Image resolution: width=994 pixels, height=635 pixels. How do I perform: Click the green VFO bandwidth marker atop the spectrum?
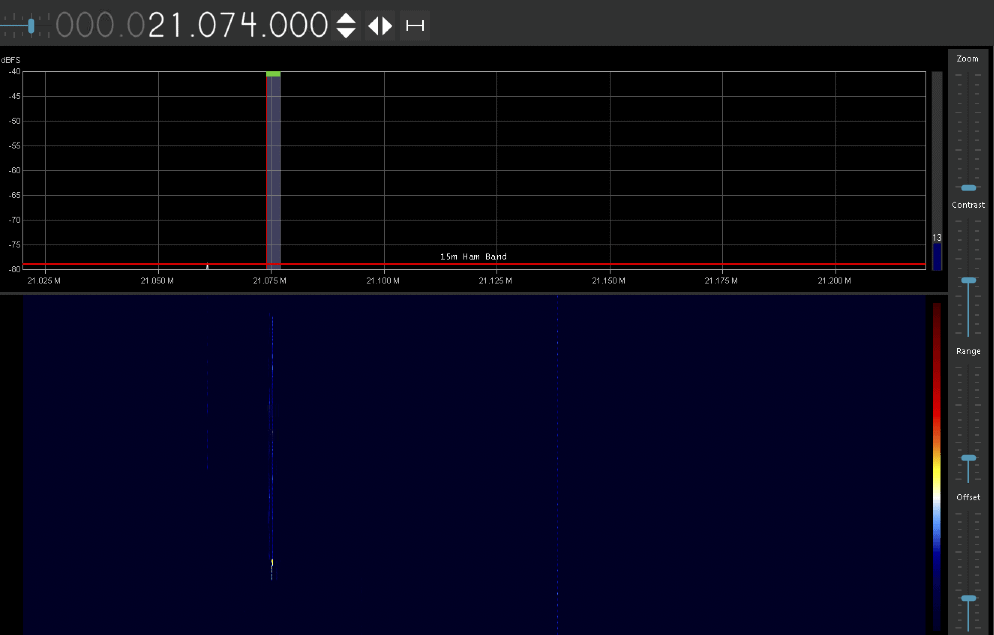273,74
